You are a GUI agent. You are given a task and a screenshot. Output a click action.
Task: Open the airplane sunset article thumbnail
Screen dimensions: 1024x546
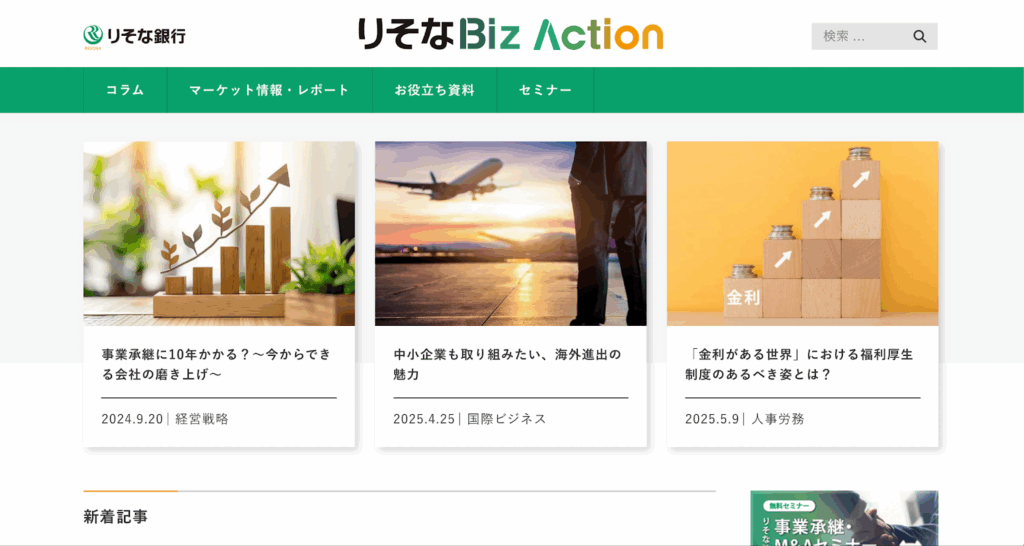(x=511, y=234)
